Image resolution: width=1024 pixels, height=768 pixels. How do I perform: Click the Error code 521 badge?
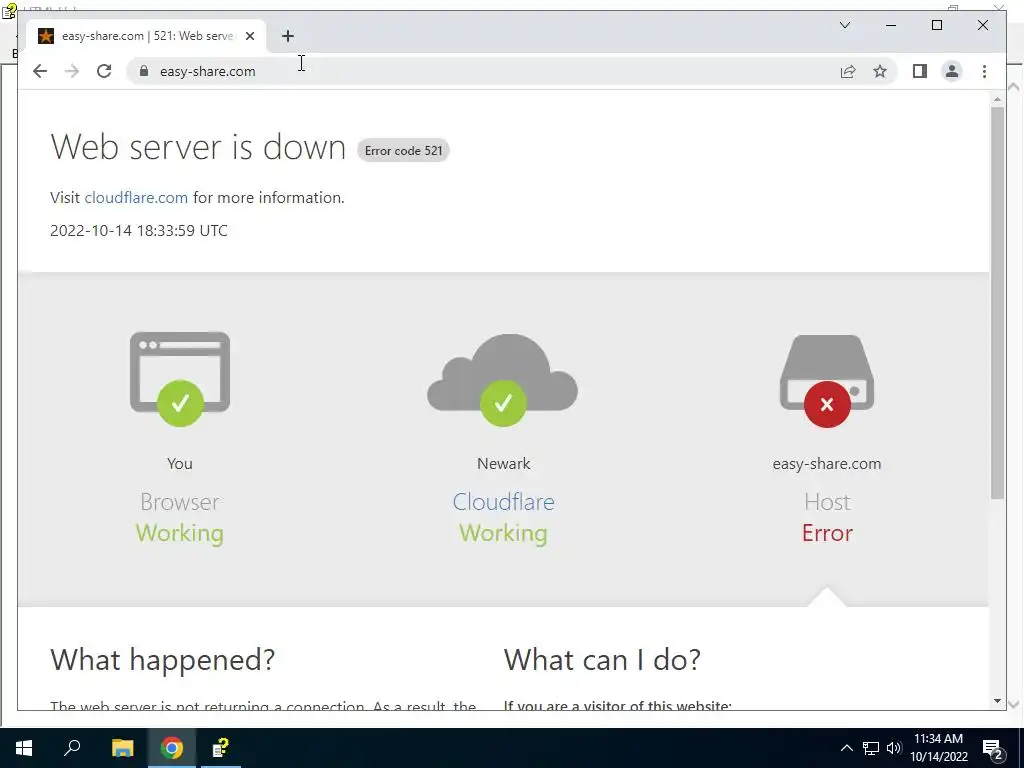(403, 151)
